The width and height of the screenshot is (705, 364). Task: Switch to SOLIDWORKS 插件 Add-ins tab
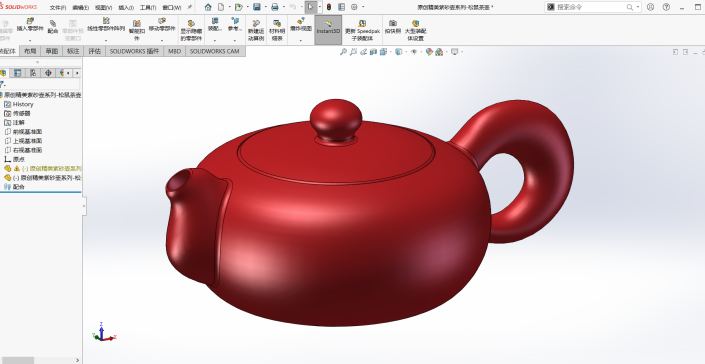134,51
